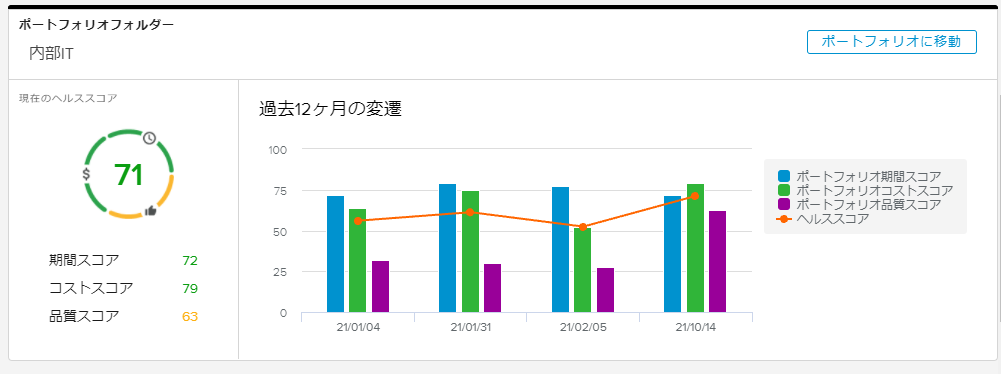Select the 品質スコア value 63
Image resolution: width=1001 pixels, height=374 pixels.
190,317
